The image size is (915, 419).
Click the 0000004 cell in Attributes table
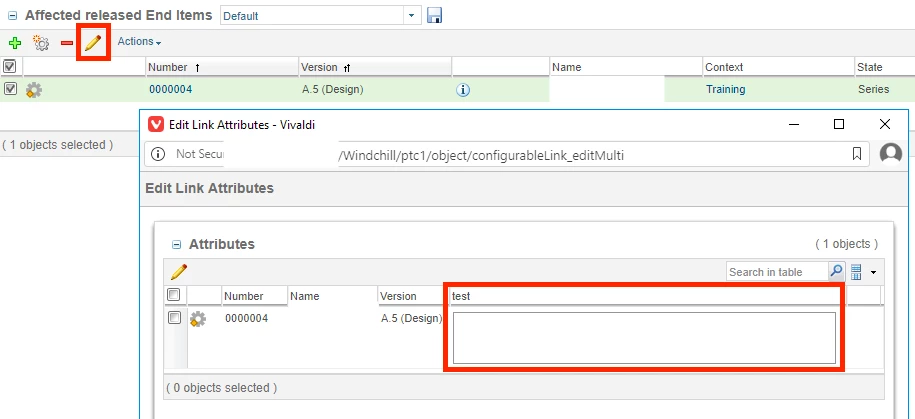click(x=246, y=319)
